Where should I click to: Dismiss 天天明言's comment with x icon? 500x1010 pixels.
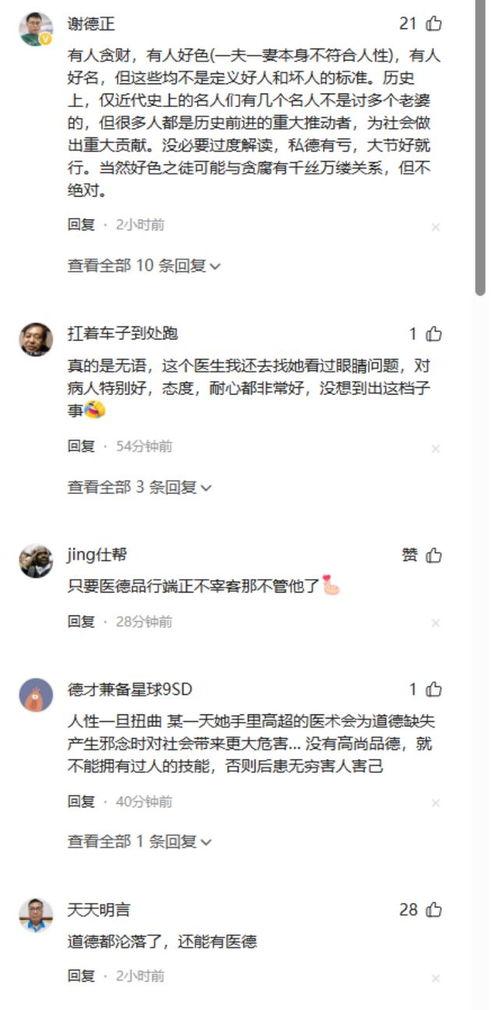[436, 978]
